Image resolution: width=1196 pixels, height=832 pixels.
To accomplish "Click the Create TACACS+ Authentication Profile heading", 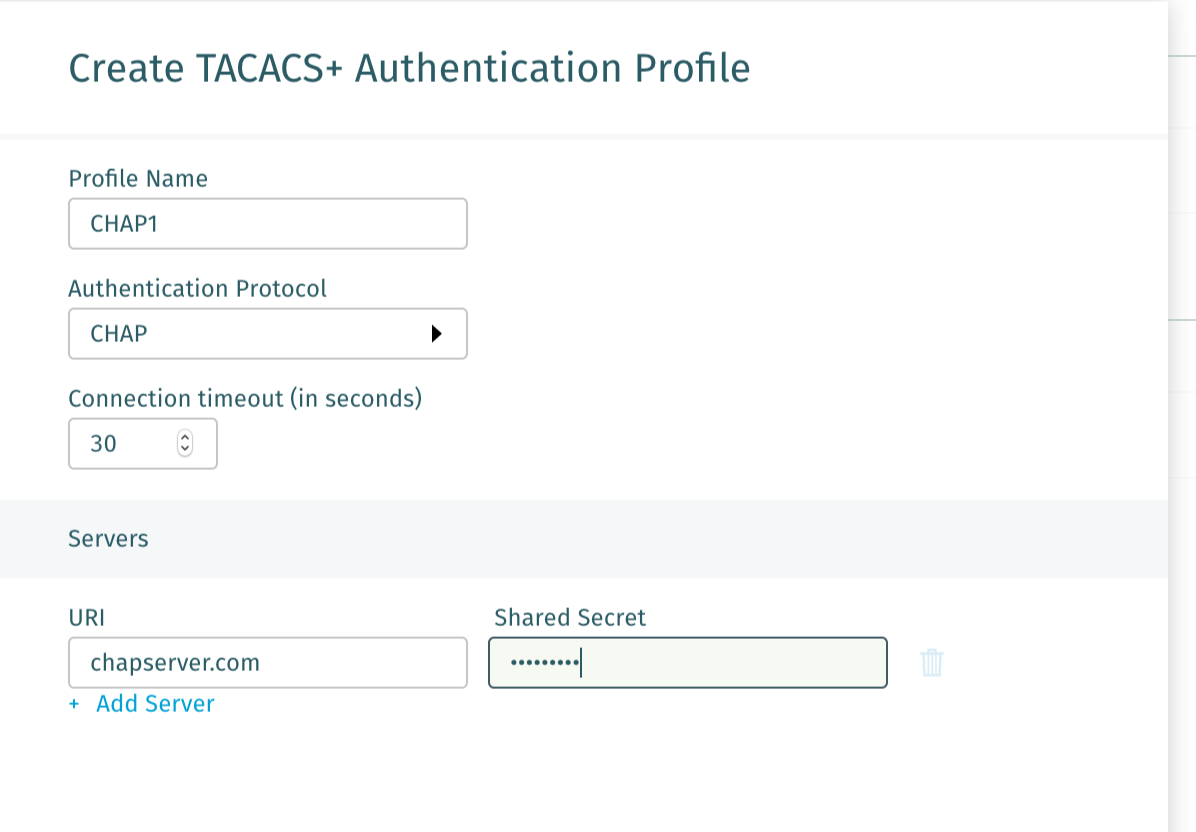I will coord(409,68).
